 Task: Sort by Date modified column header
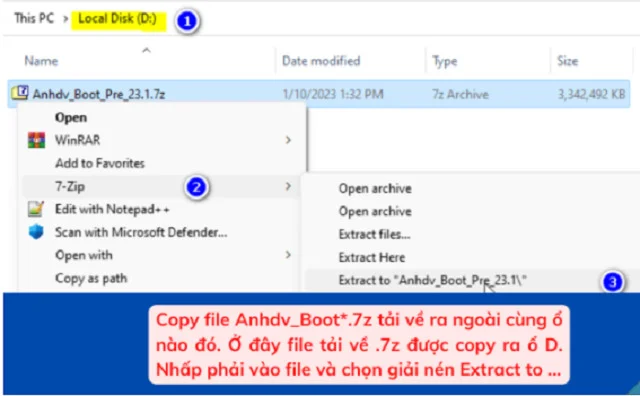pos(321,61)
